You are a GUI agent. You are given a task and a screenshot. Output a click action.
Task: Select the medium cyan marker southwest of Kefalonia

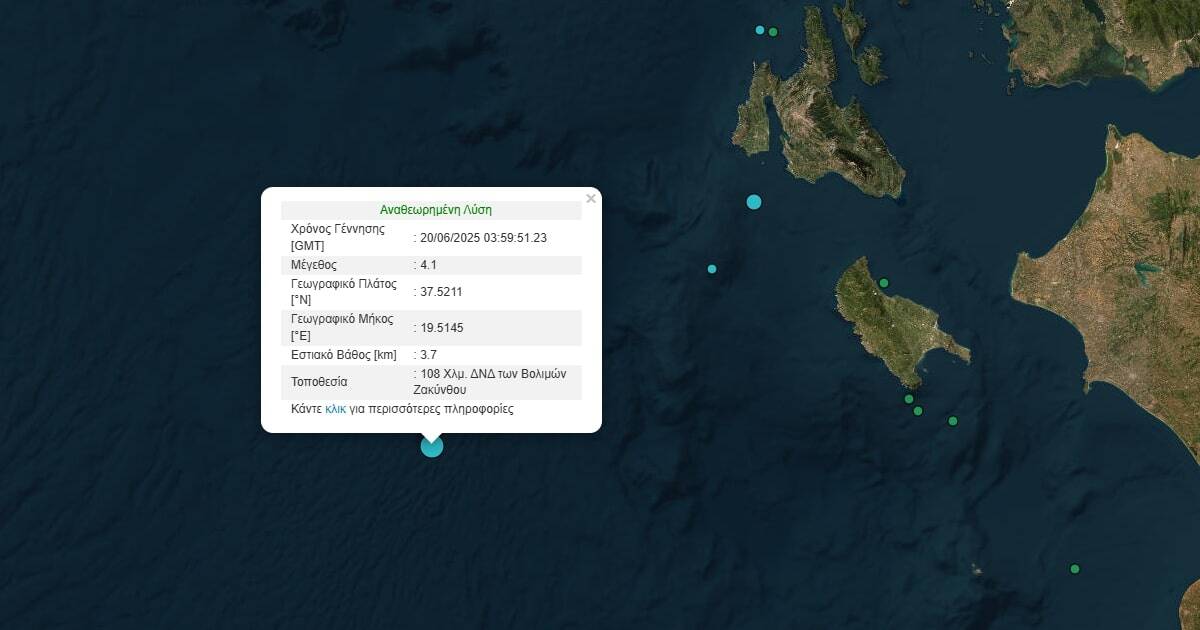754,202
